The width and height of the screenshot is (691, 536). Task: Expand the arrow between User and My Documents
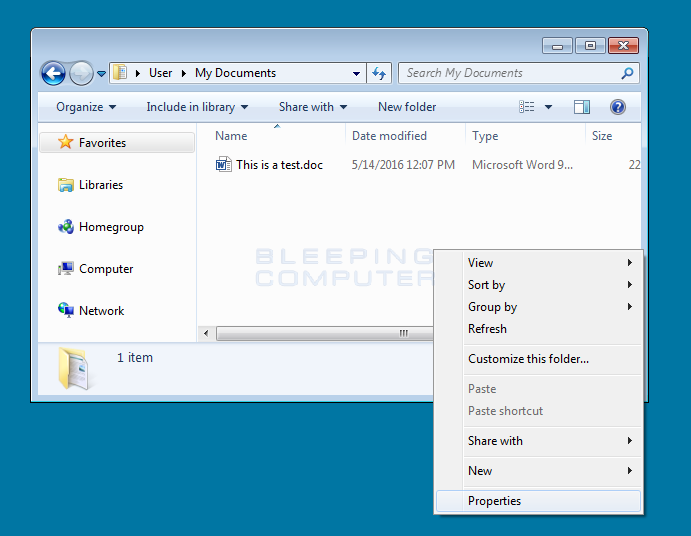(184, 73)
